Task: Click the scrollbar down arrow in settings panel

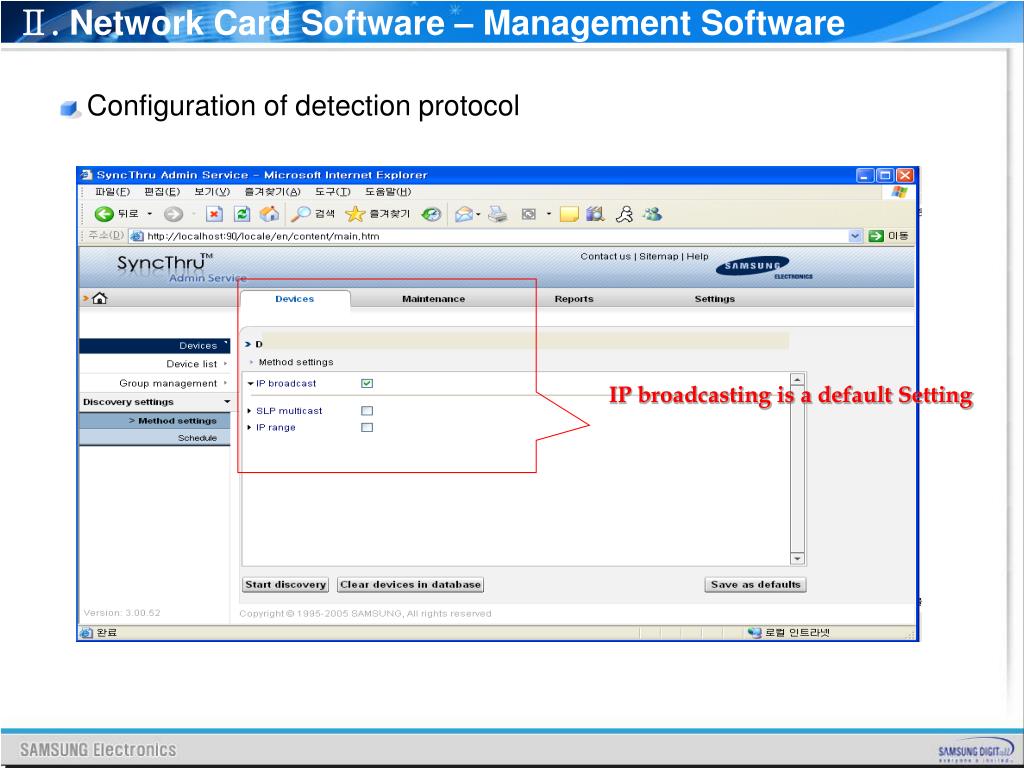Action: coord(797,558)
